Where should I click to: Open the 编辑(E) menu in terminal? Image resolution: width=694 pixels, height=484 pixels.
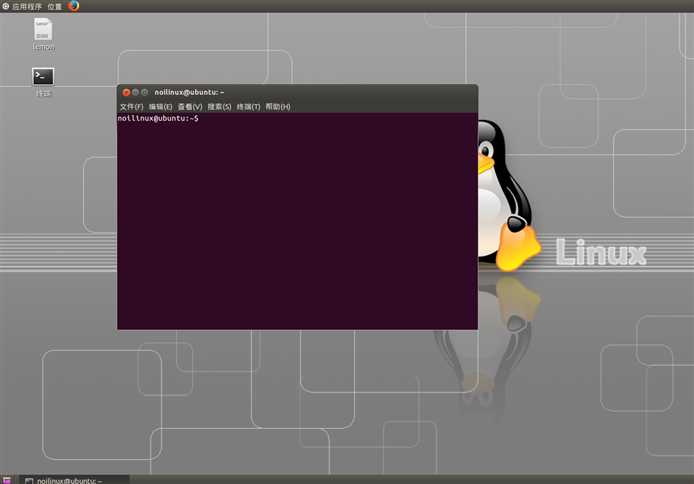tap(160, 107)
